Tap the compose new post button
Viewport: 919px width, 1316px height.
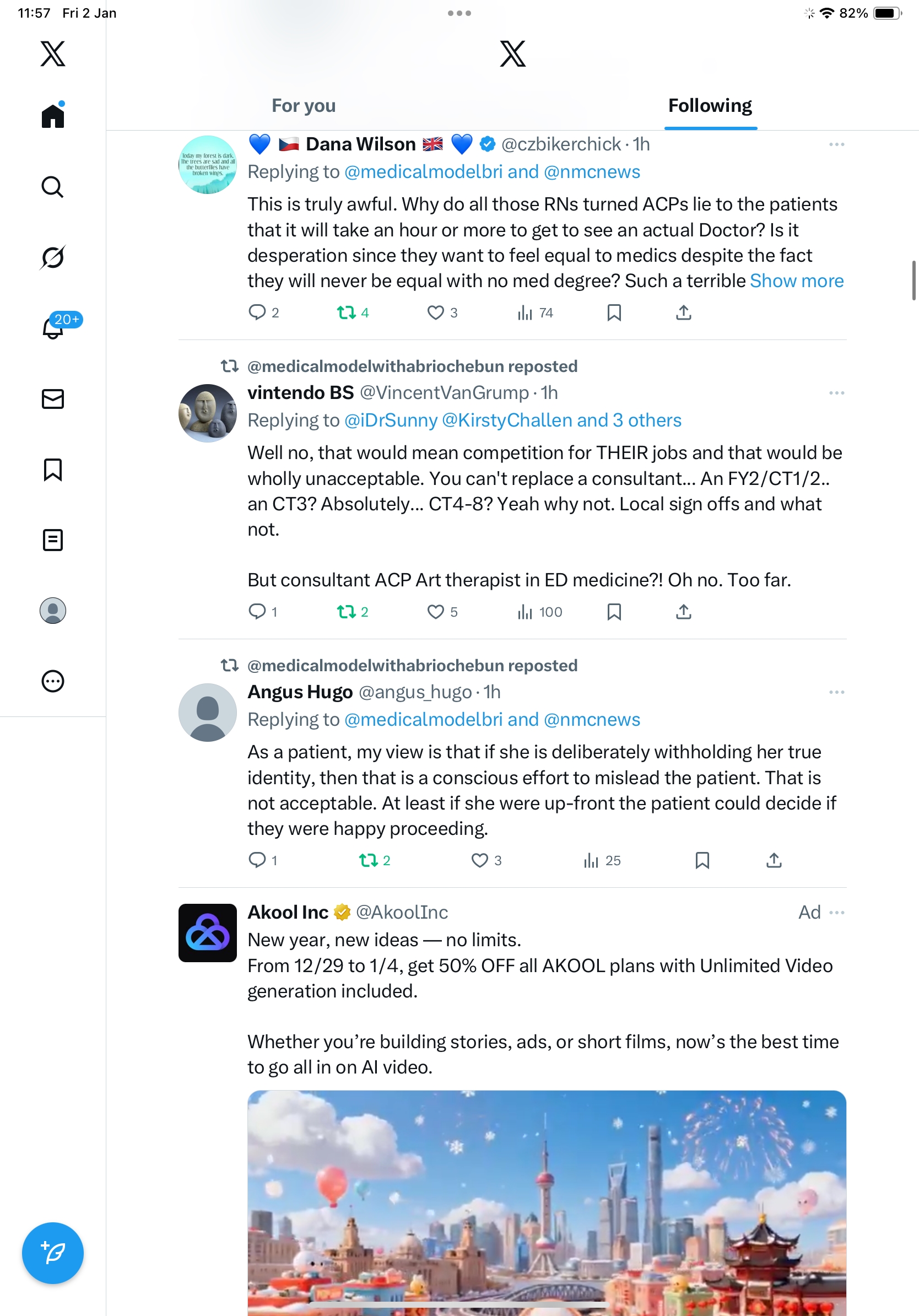pos(53,1253)
